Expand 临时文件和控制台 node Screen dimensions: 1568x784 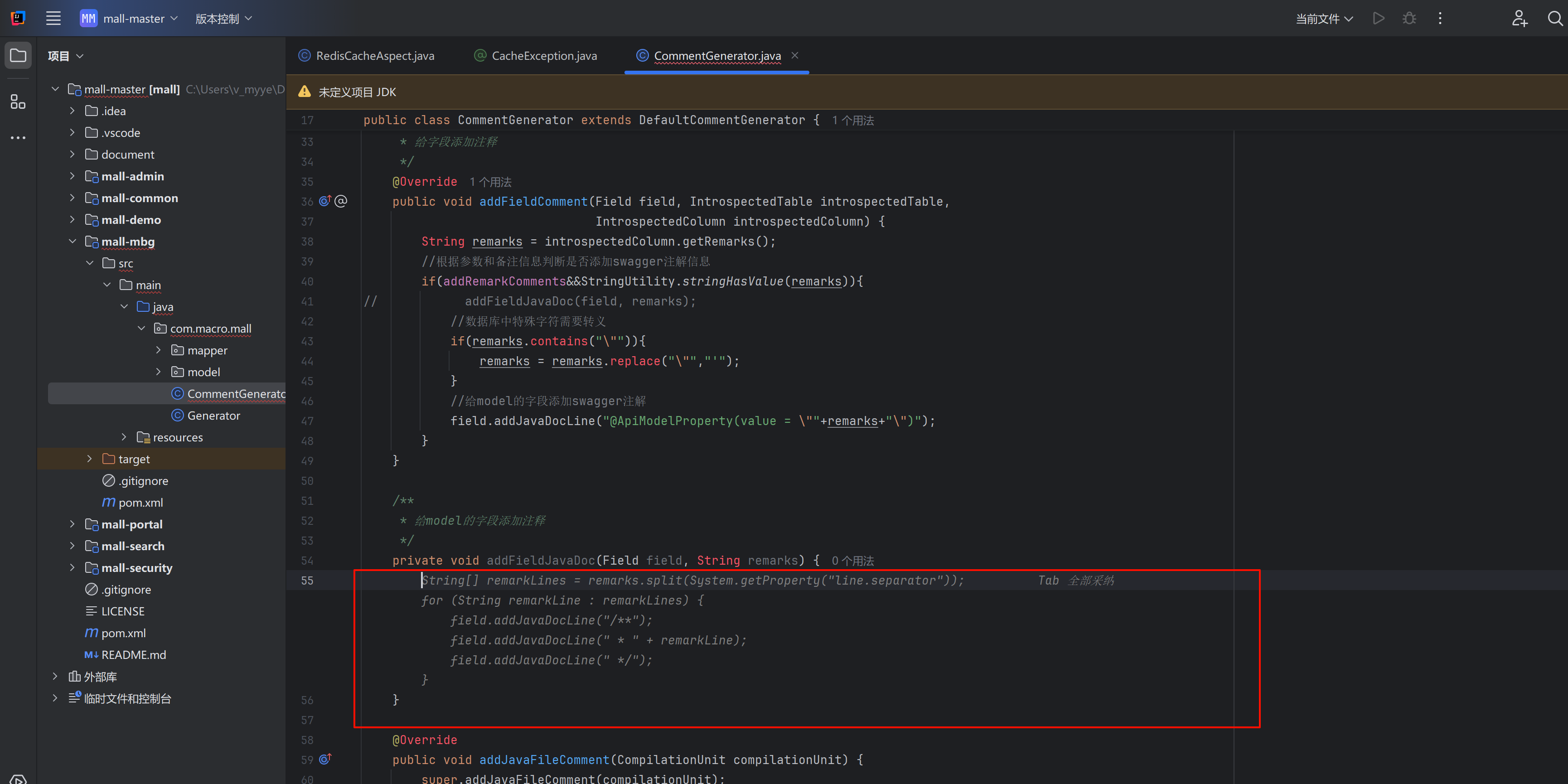point(55,698)
